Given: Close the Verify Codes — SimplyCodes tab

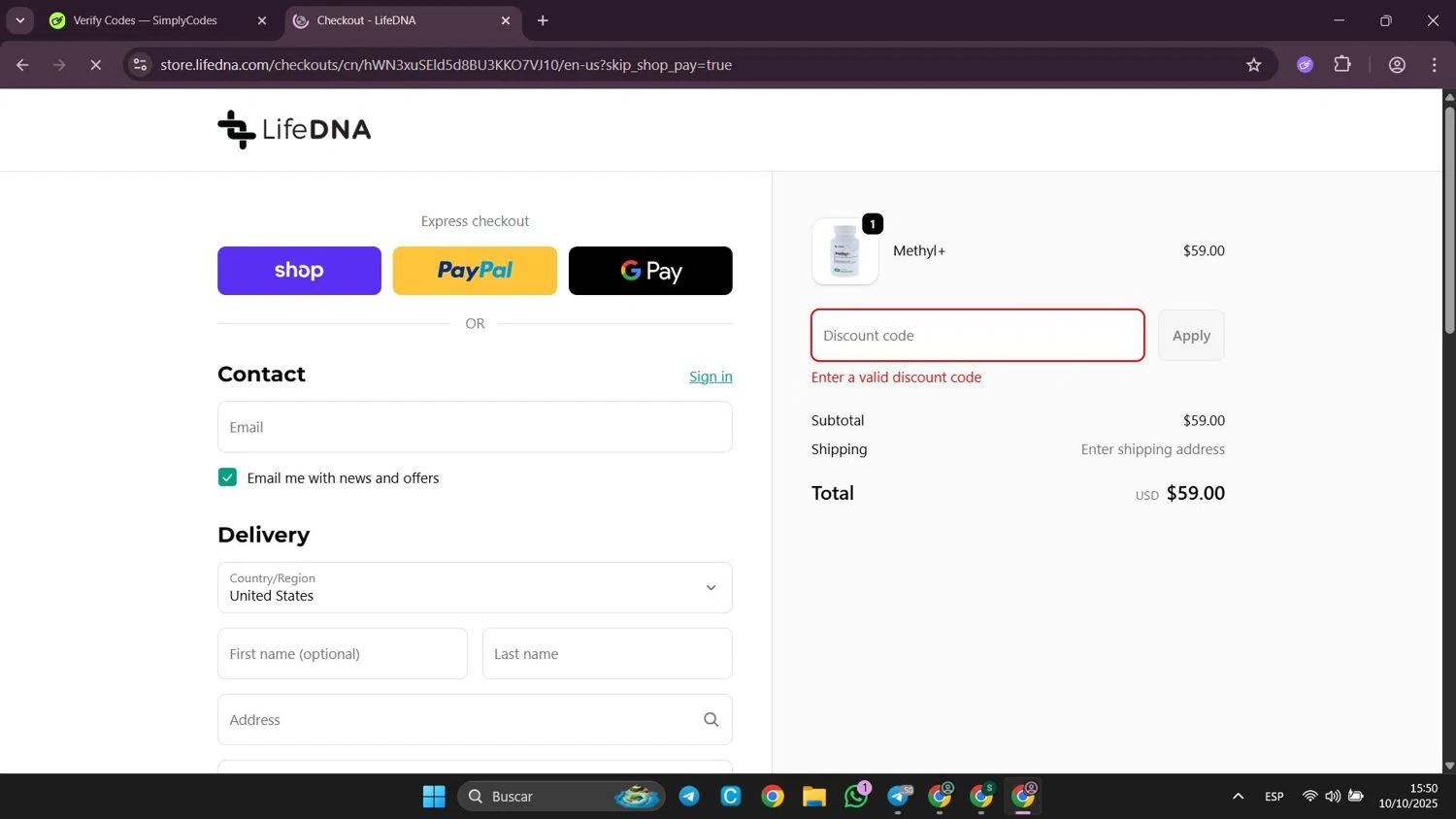Looking at the screenshot, I should coord(262,20).
